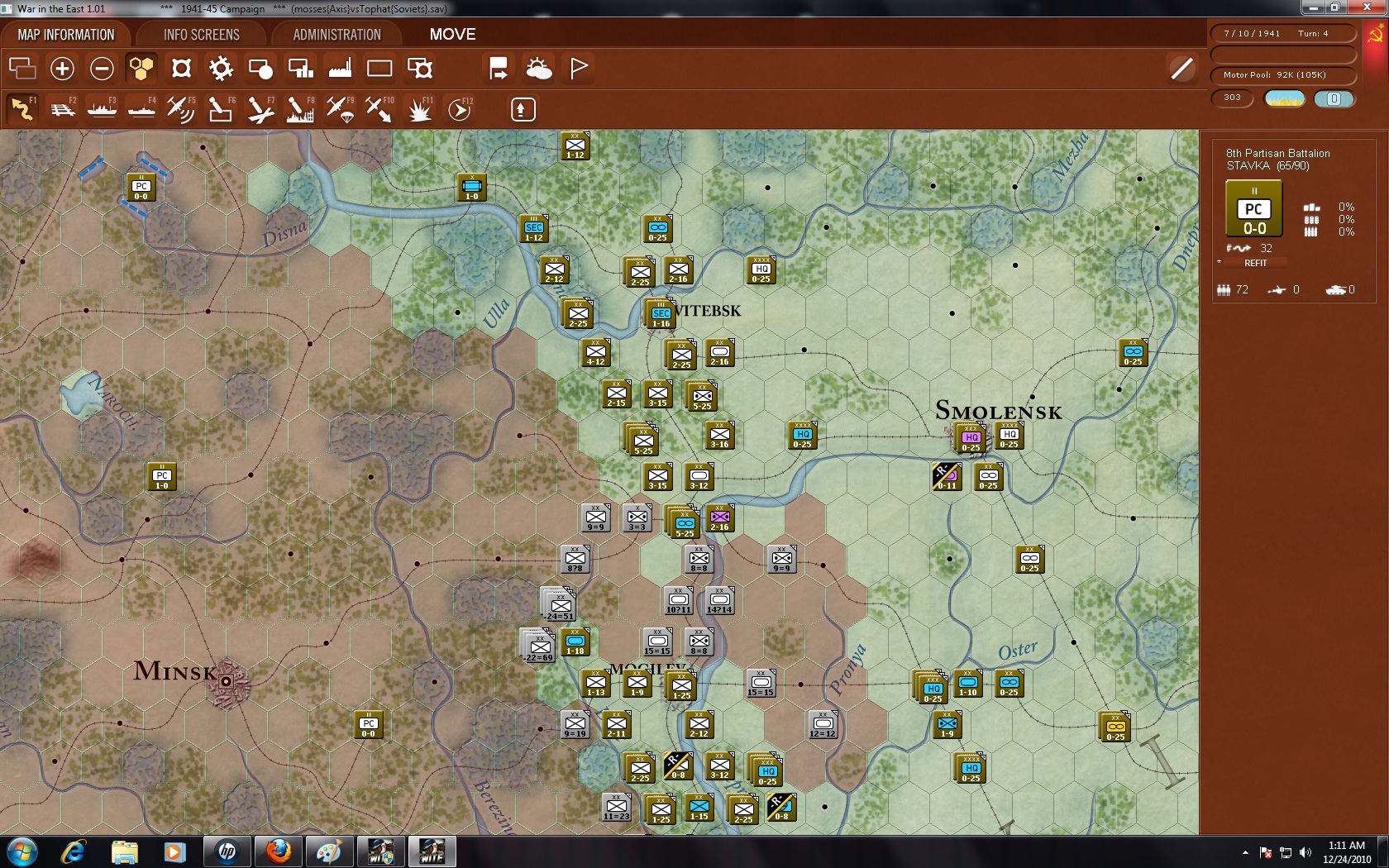Click the plain rectangle icon in top toolbar
Image resolution: width=1389 pixels, height=868 pixels.
(x=379, y=68)
